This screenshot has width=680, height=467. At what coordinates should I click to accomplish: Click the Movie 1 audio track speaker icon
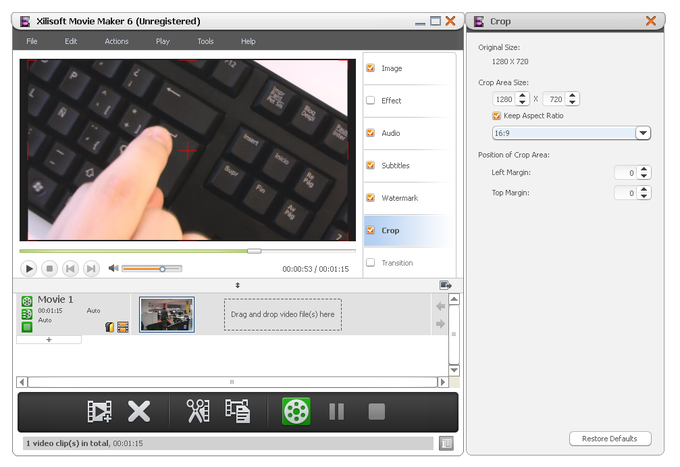[110, 327]
